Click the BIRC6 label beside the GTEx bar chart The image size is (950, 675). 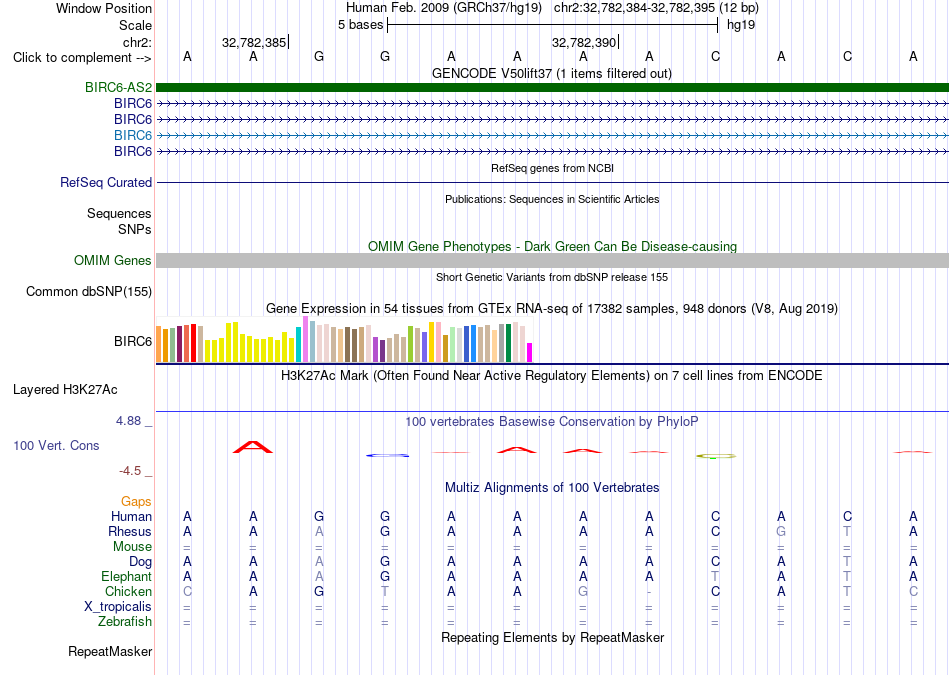tap(133, 341)
